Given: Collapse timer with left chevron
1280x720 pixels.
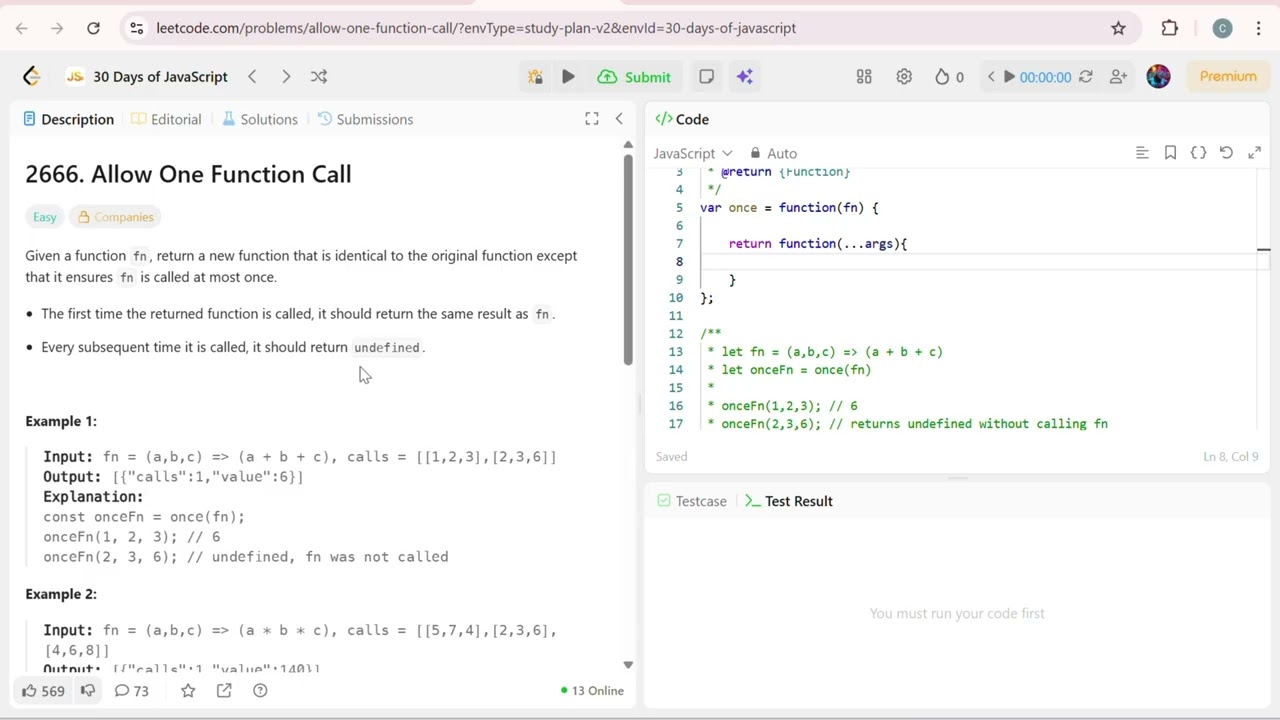Looking at the screenshot, I should tap(990, 77).
